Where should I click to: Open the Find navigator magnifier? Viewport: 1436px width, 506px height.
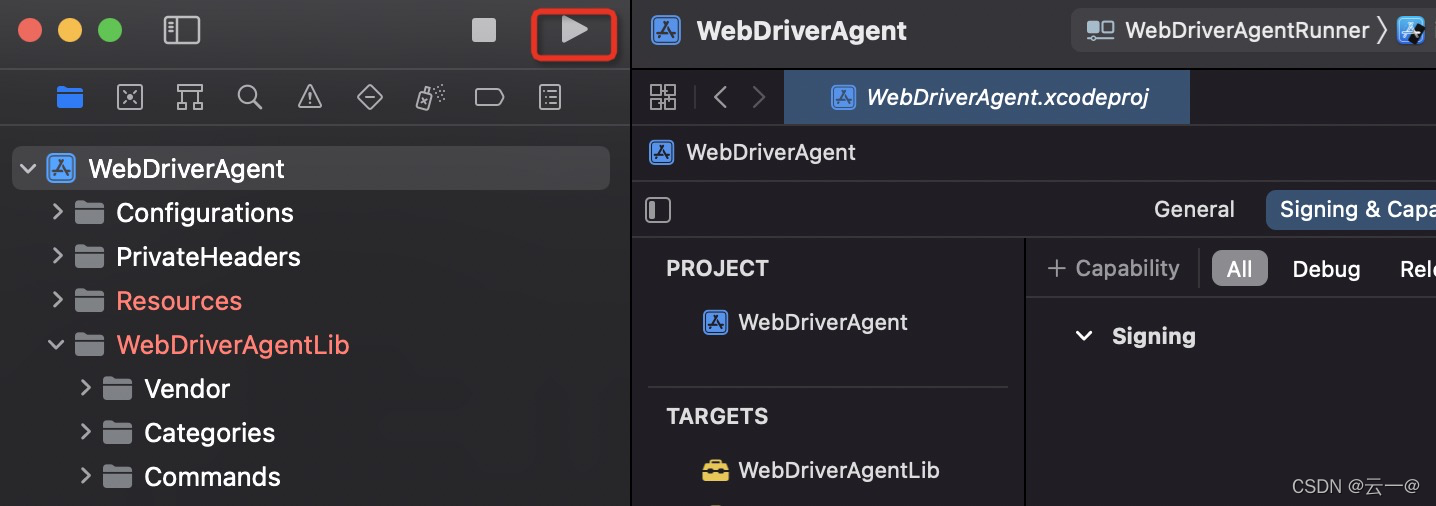(x=250, y=97)
